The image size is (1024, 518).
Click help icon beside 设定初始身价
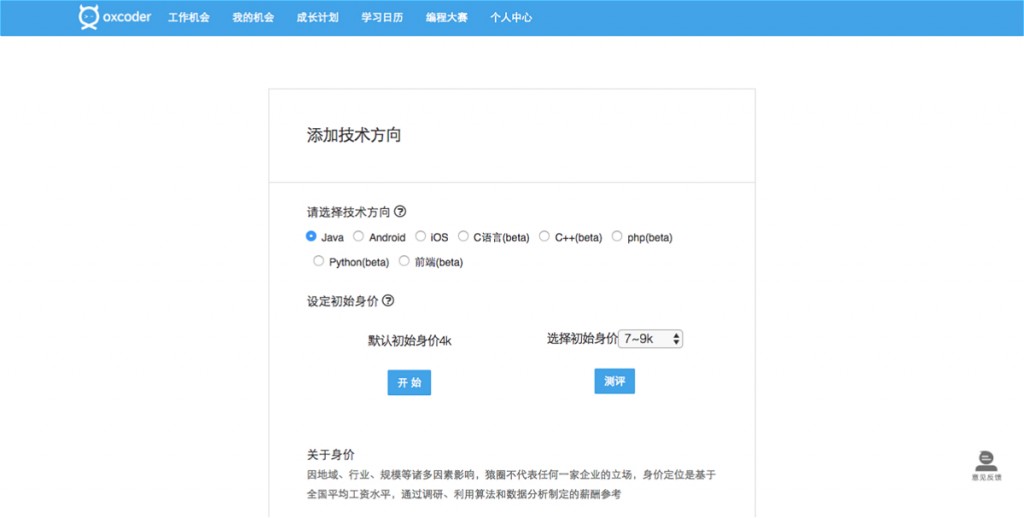pyautogui.click(x=388, y=300)
